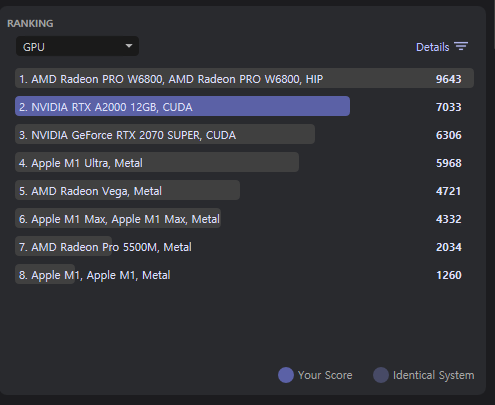Open the Details link
The width and height of the screenshot is (495, 405).
[432, 47]
